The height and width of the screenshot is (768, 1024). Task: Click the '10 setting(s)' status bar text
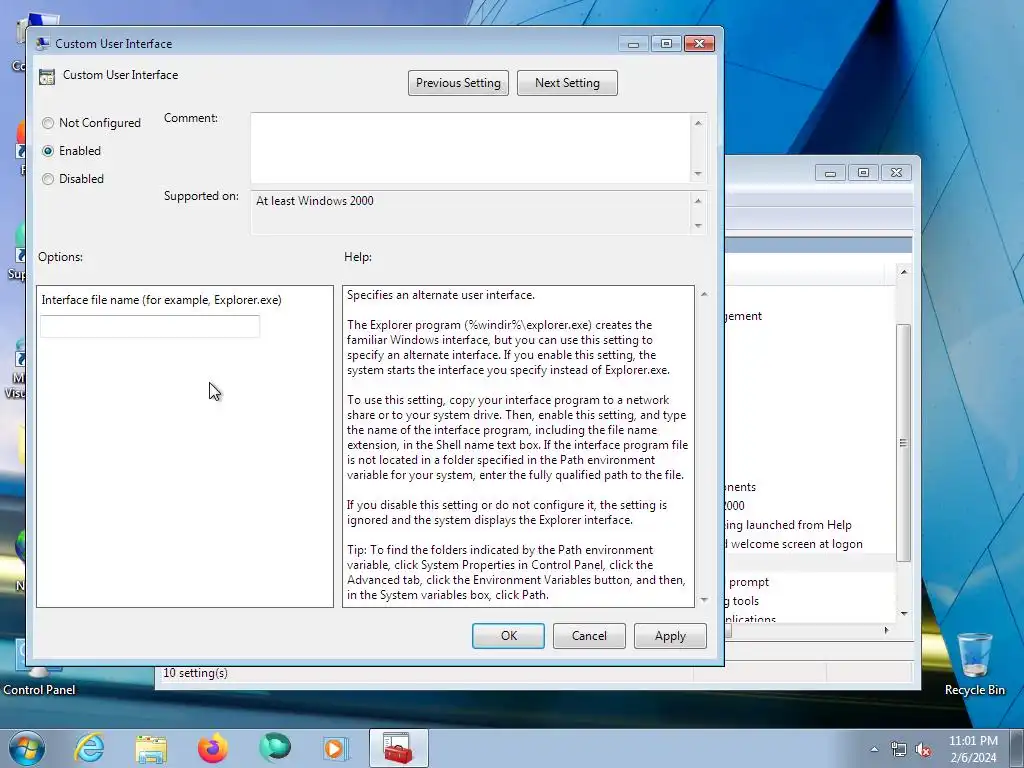click(x=195, y=673)
